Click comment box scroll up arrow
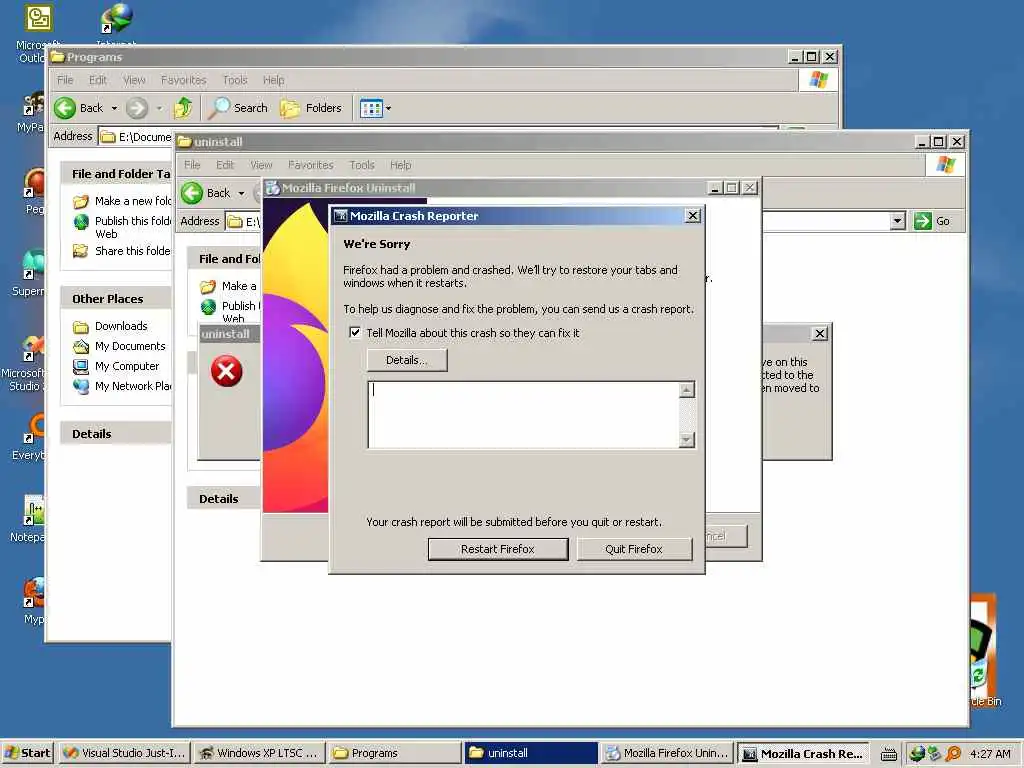This screenshot has width=1024, height=768. pos(686,390)
